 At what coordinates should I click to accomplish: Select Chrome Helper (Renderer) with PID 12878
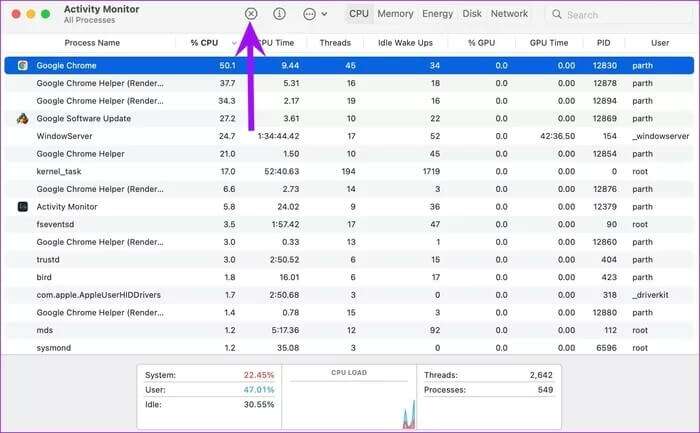pyautogui.click(x=349, y=83)
